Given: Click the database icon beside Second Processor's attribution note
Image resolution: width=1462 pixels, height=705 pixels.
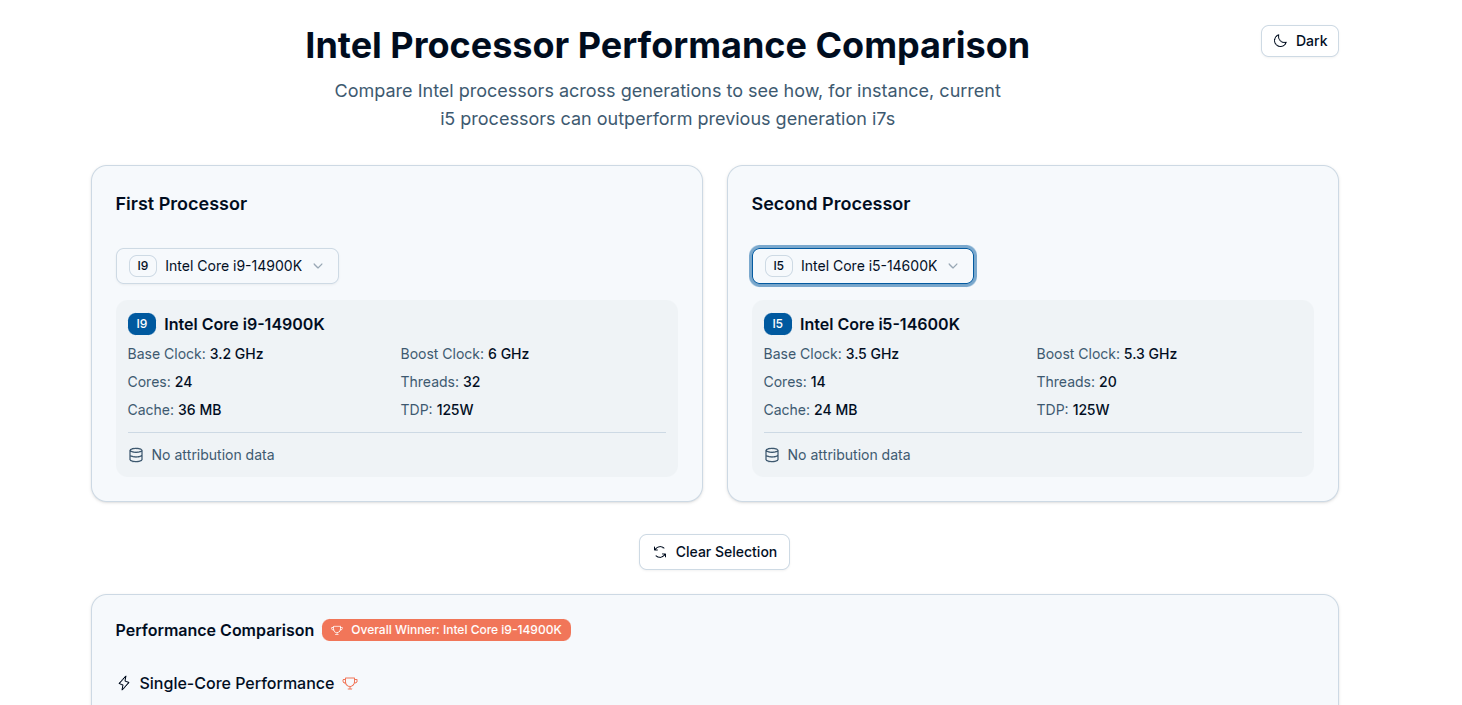Looking at the screenshot, I should pos(771,454).
